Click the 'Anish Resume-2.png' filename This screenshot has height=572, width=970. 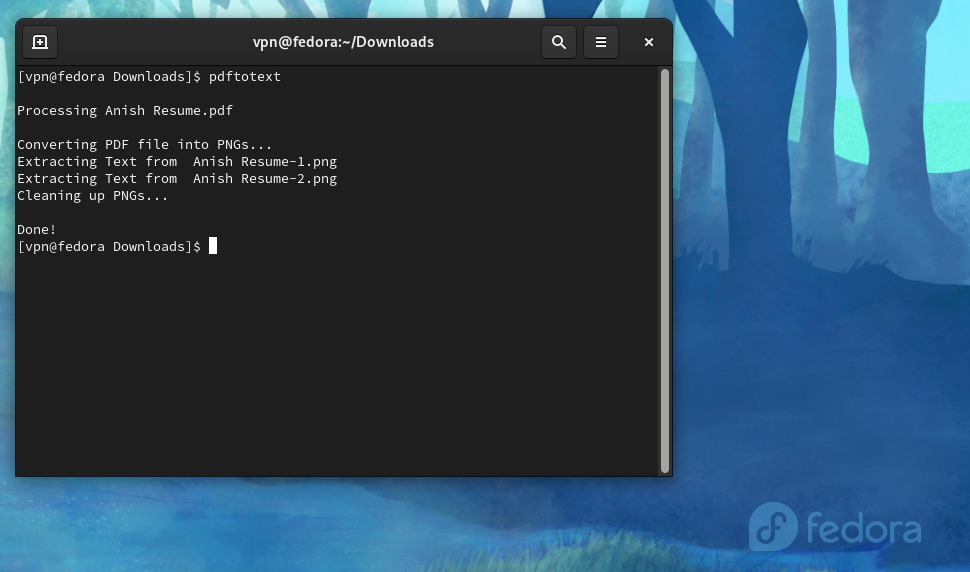tap(265, 179)
